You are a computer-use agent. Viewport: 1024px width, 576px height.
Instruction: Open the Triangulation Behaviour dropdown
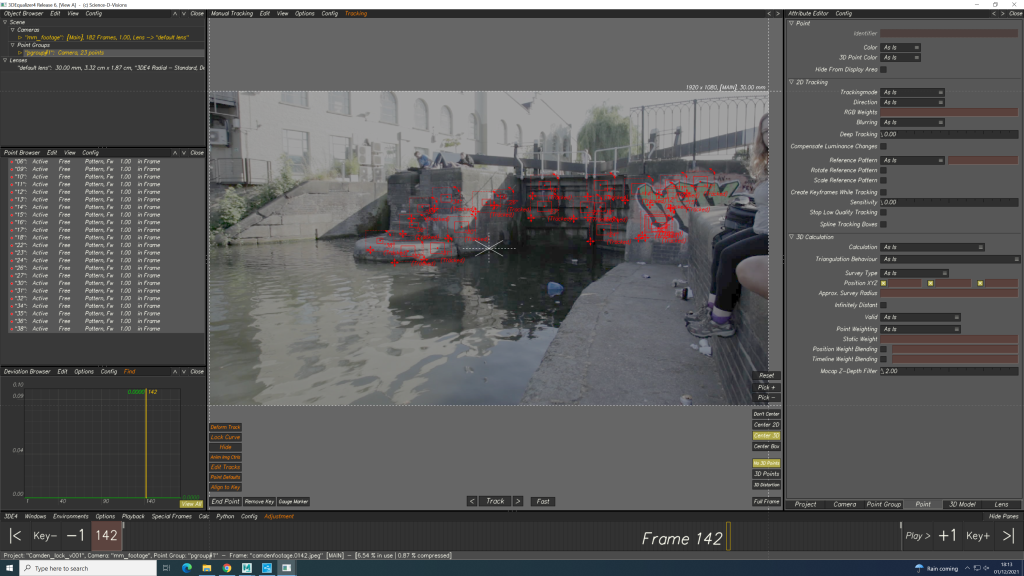(950, 259)
